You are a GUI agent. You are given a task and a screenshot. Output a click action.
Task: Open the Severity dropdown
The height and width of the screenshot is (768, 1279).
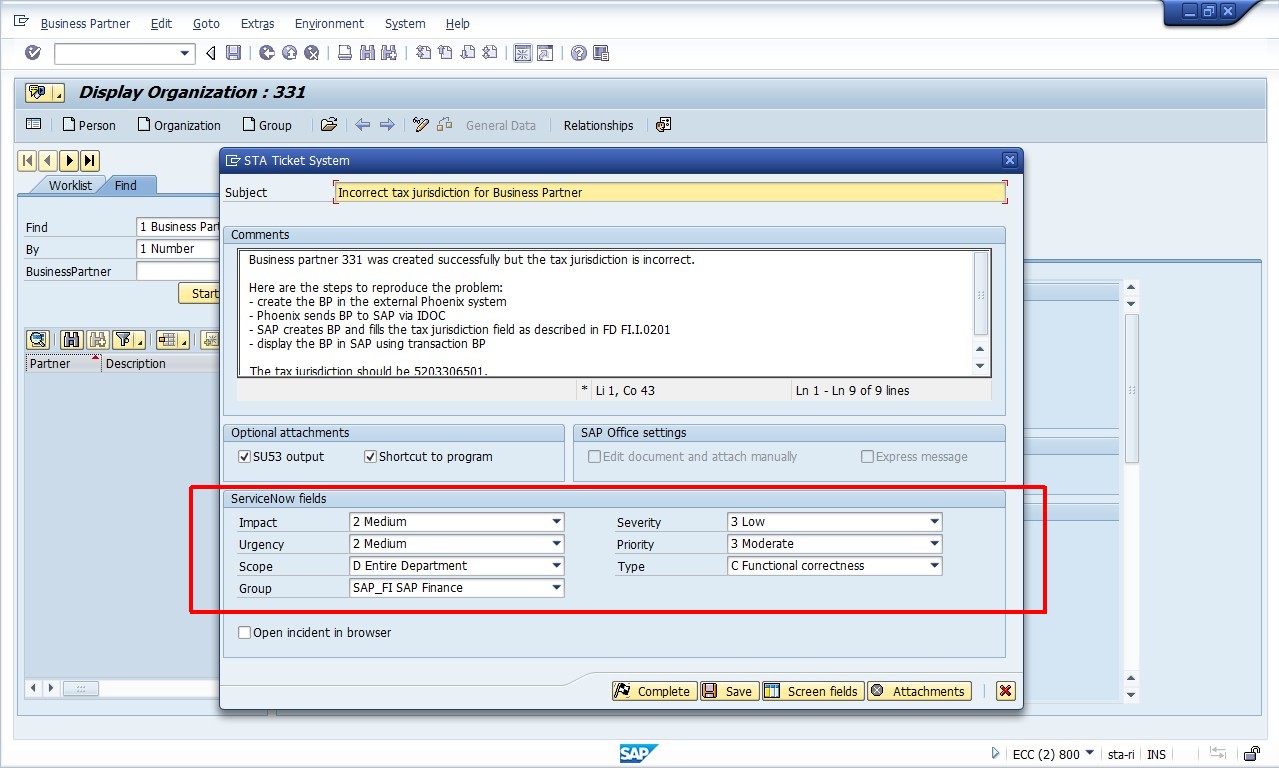[x=934, y=522]
